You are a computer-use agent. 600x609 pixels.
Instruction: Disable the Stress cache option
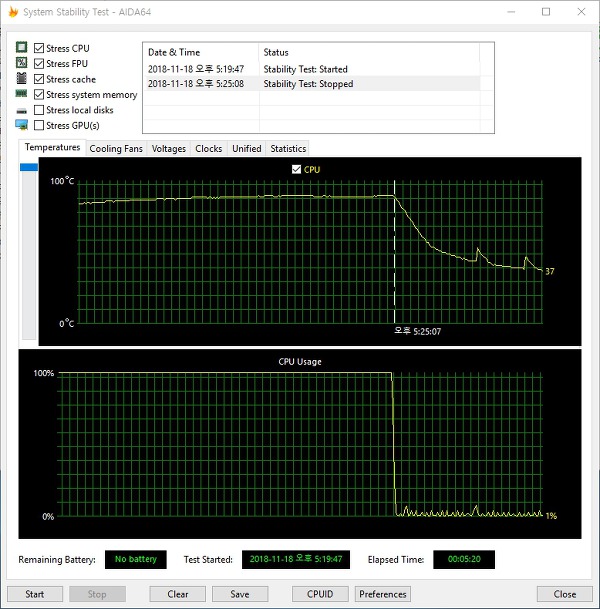pos(39,79)
